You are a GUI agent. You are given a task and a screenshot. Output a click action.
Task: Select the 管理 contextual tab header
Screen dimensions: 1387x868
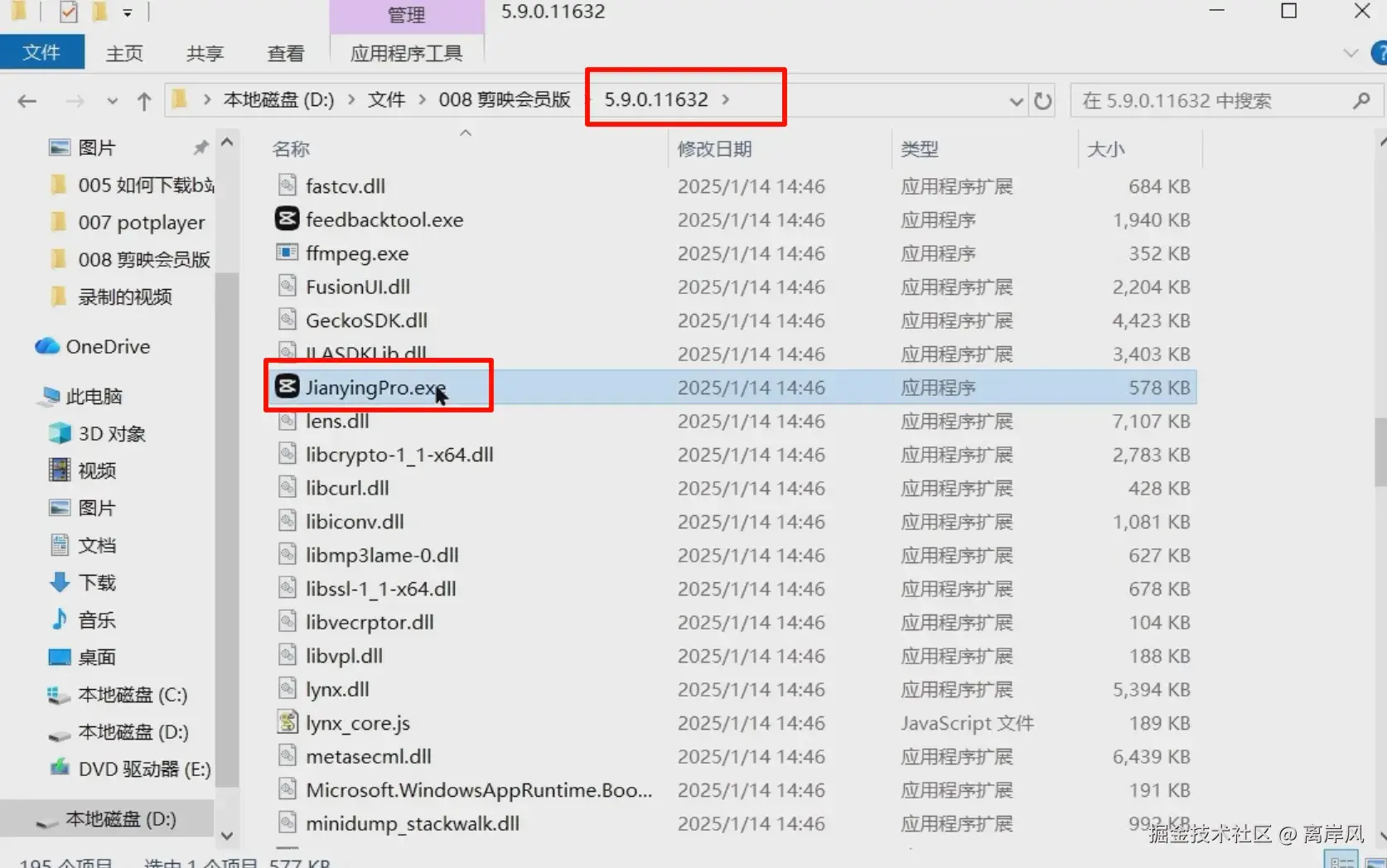point(406,15)
